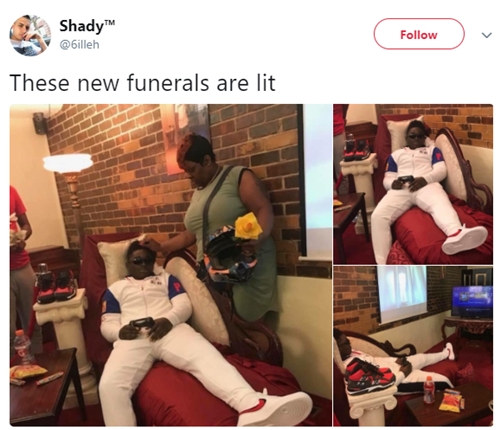Click the trademark symbol beside Shady
This screenshot has width=500, height=430.
110,22
